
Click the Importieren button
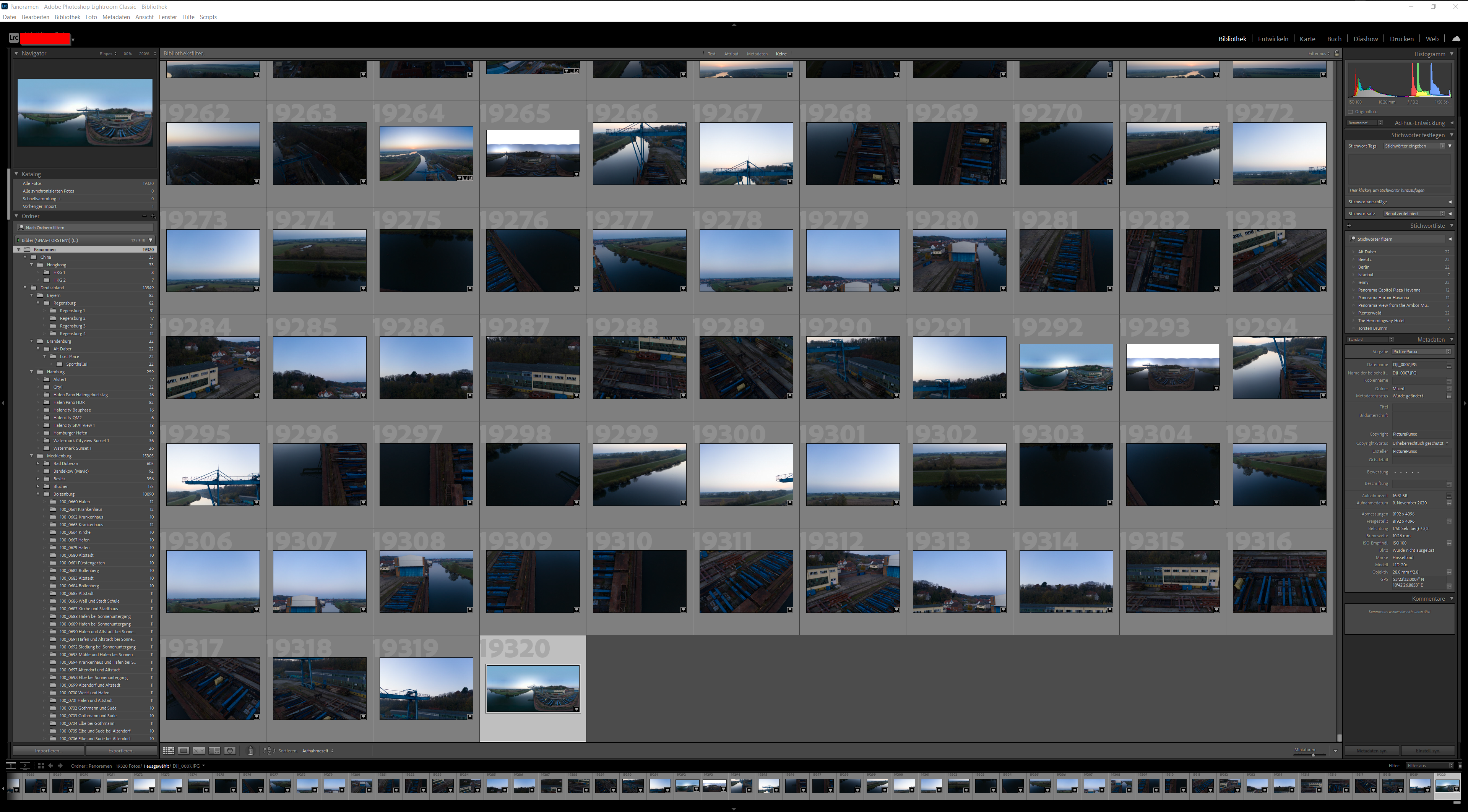pyautogui.click(x=48, y=750)
